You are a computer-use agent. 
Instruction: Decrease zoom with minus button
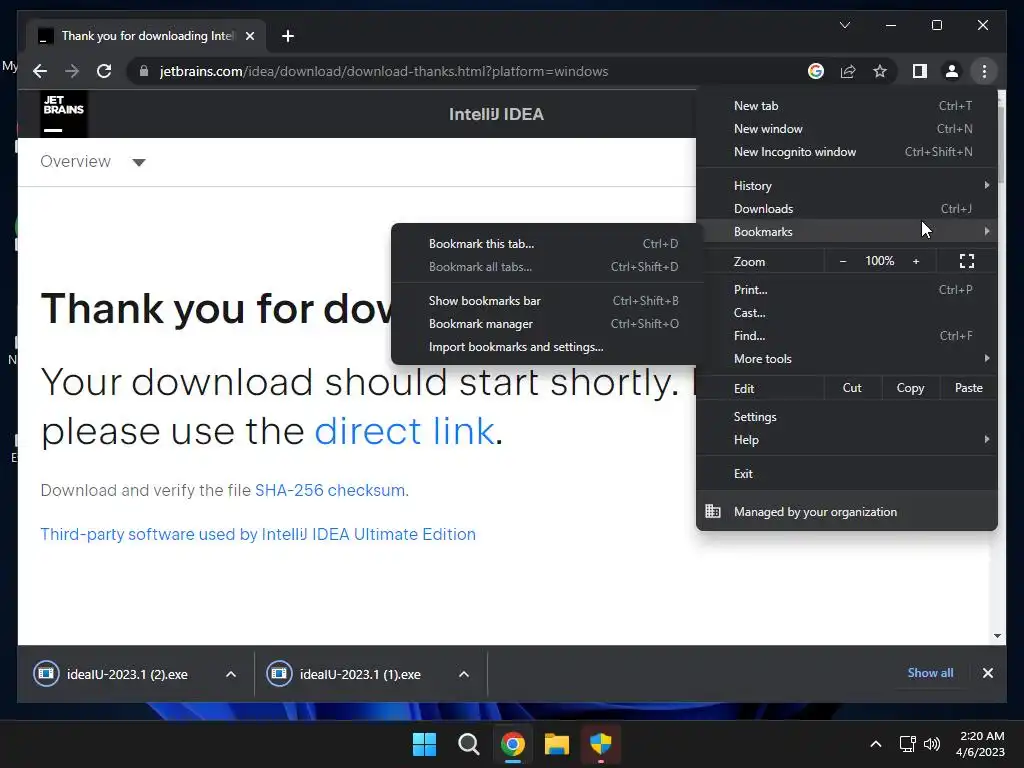(842, 261)
